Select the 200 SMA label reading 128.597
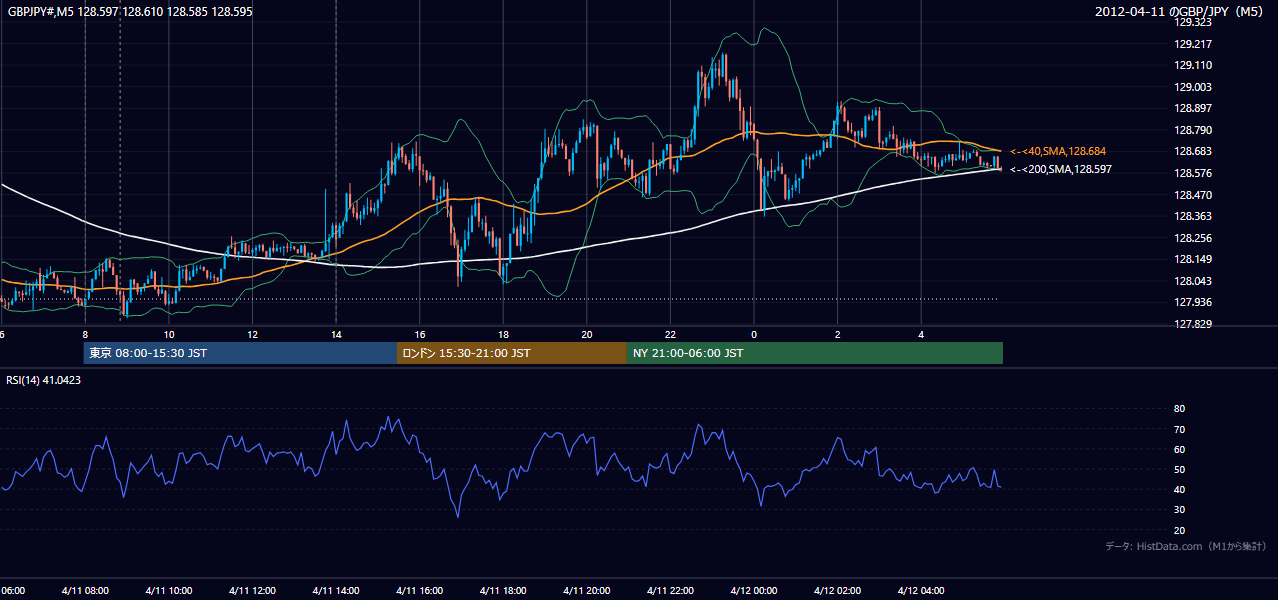This screenshot has width=1278, height=600. click(x=1061, y=169)
